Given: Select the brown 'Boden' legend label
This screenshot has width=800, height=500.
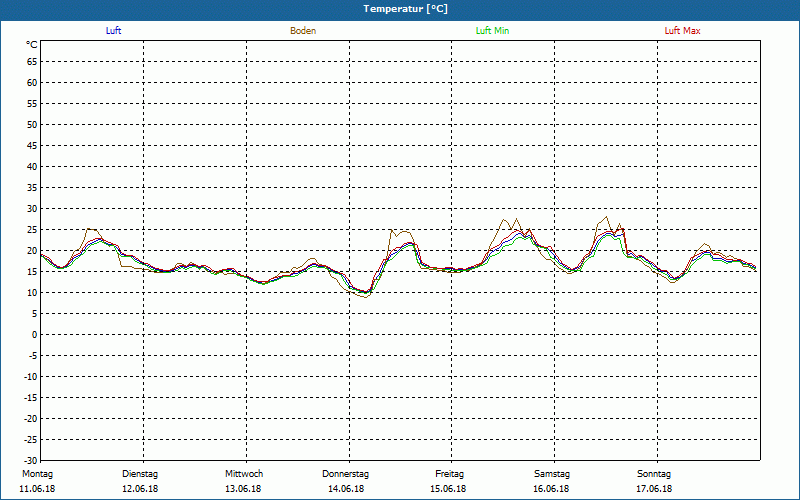Looking at the screenshot, I should (x=303, y=31).
